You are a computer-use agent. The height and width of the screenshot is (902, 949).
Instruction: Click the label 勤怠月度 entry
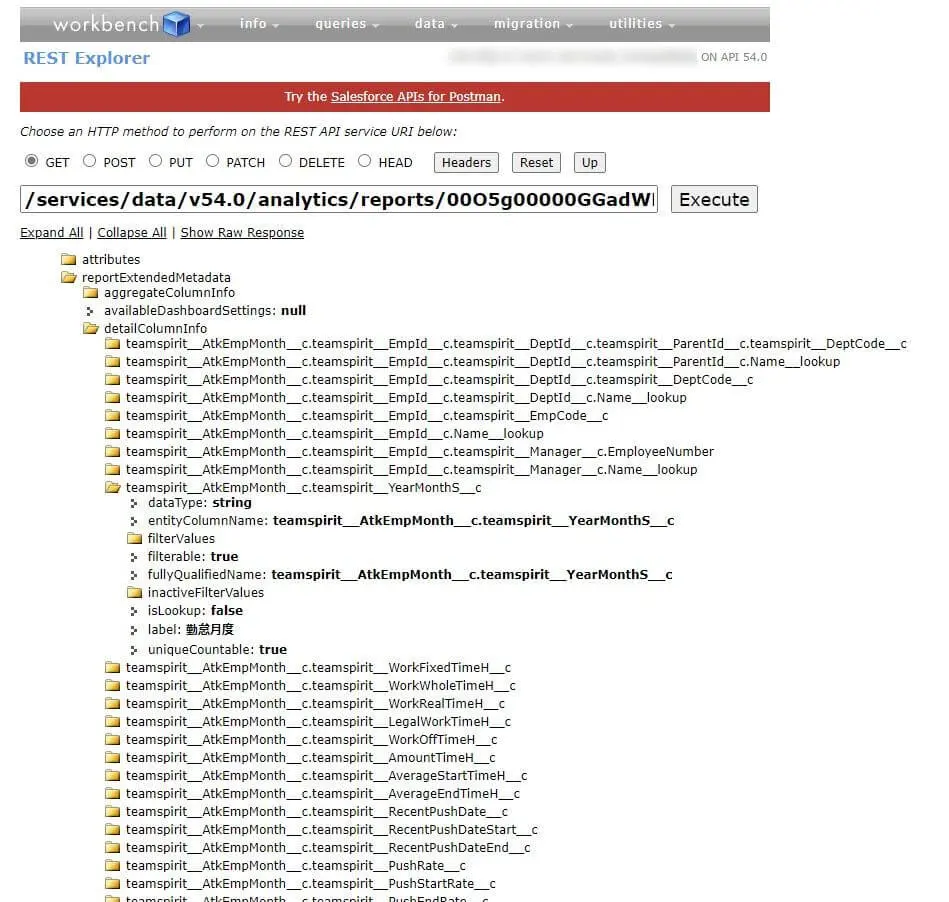191,630
